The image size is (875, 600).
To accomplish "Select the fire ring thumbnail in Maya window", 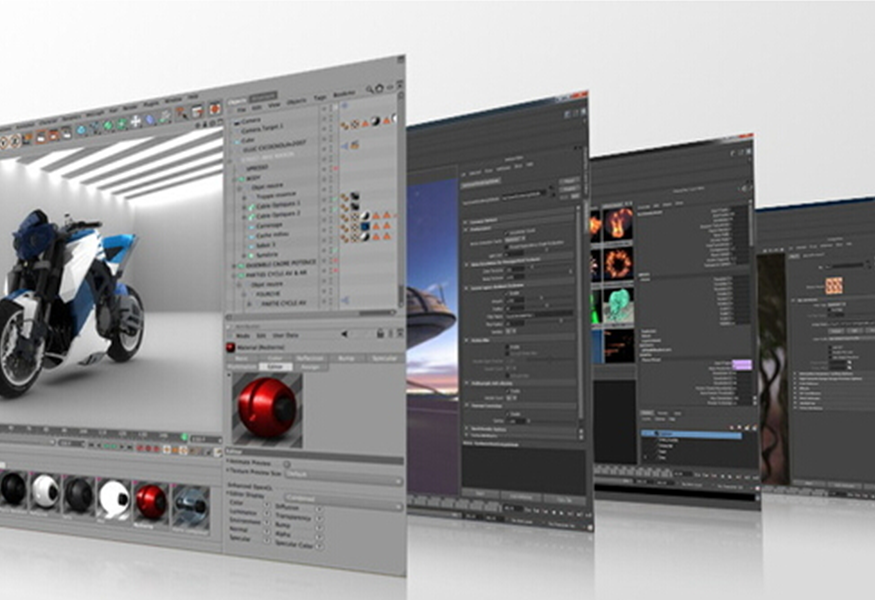I will pos(618,264).
